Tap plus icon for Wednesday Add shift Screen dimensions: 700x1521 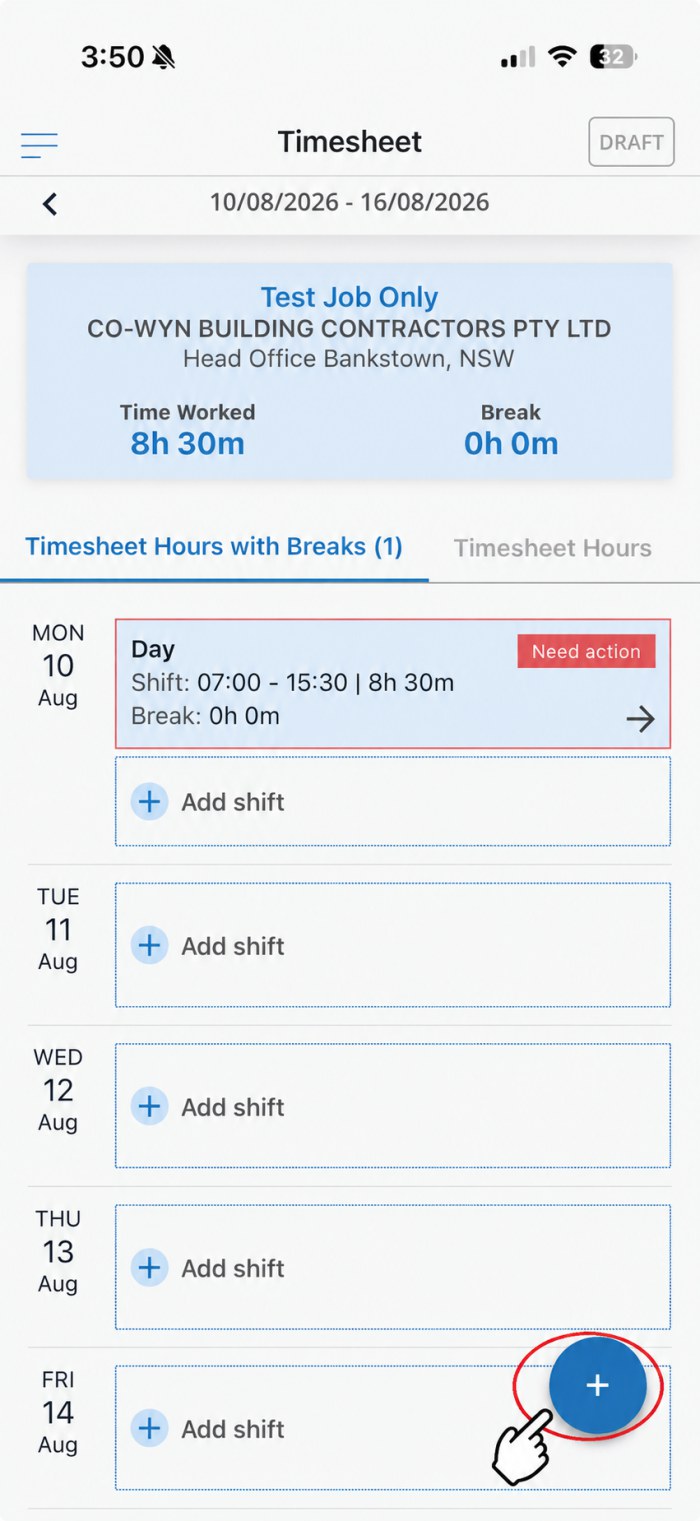point(150,1106)
